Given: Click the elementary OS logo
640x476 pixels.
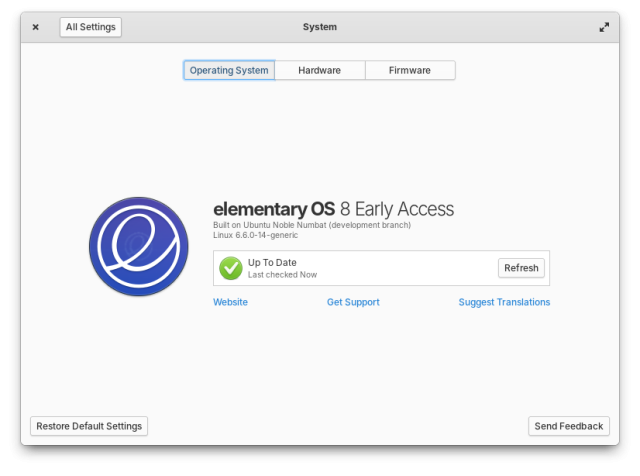Looking at the screenshot, I should coord(139,247).
